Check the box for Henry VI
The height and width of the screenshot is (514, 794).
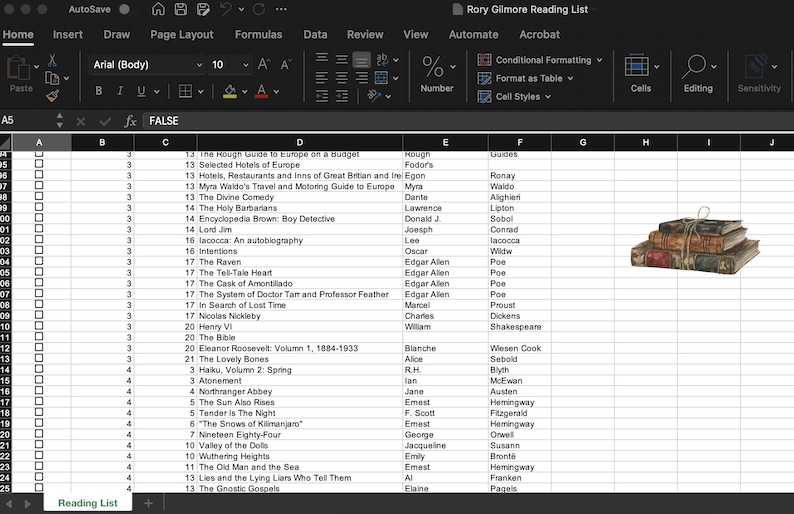pyautogui.click(x=39, y=326)
